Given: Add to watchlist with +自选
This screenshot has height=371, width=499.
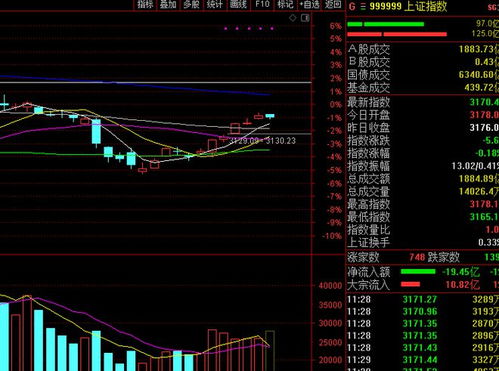Looking at the screenshot, I should (309, 4).
